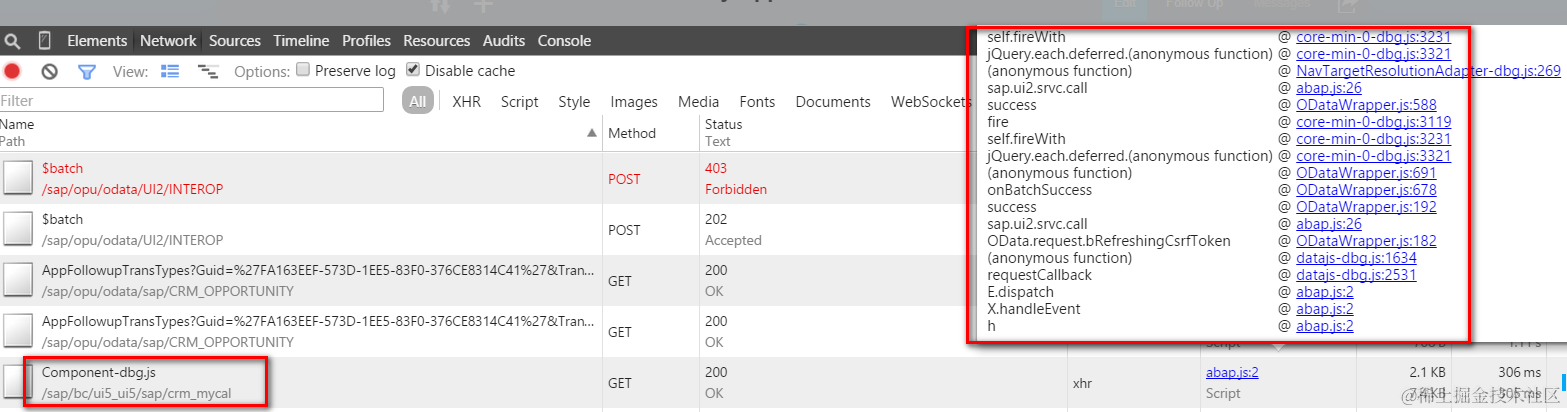Filter requests by Fonts
Viewport: 1567px width, 412px height.
(x=757, y=102)
